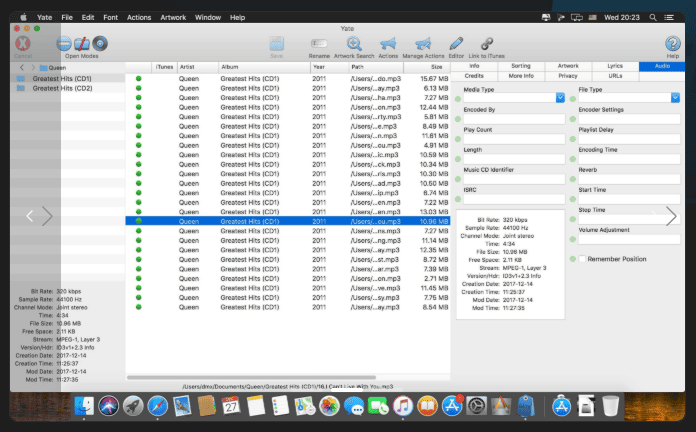Image resolution: width=696 pixels, height=432 pixels.
Task: Open Finder from the Dock
Action: click(84, 405)
